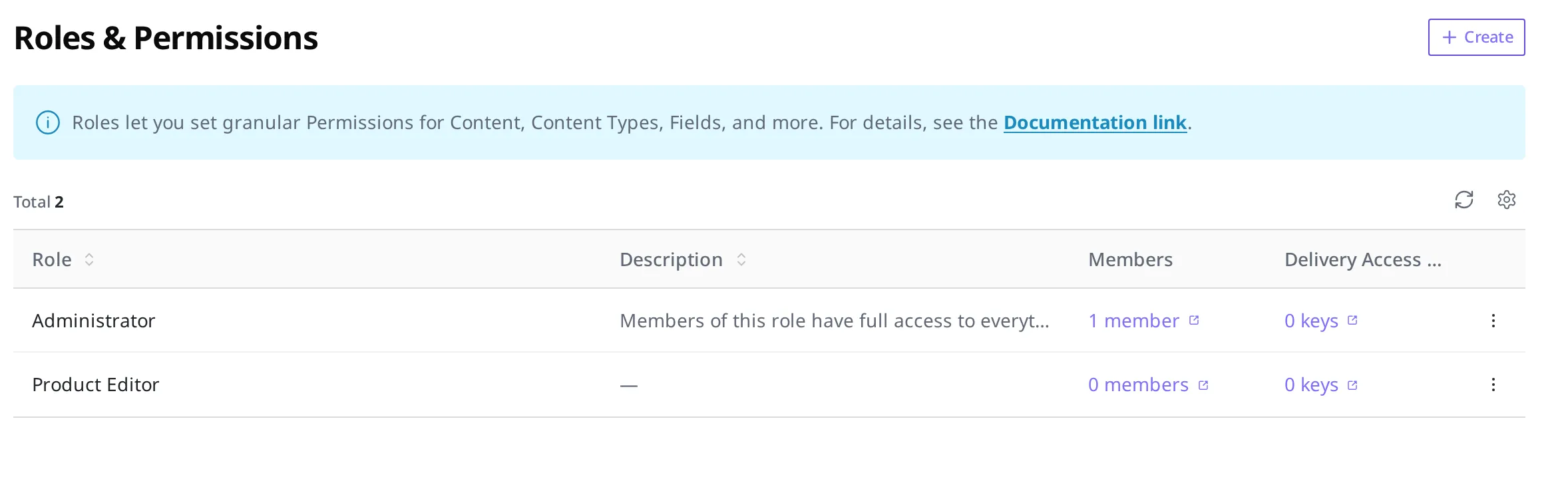Click external-link icon beside Product Editor keys
The height and width of the screenshot is (479, 1568).
point(1352,385)
